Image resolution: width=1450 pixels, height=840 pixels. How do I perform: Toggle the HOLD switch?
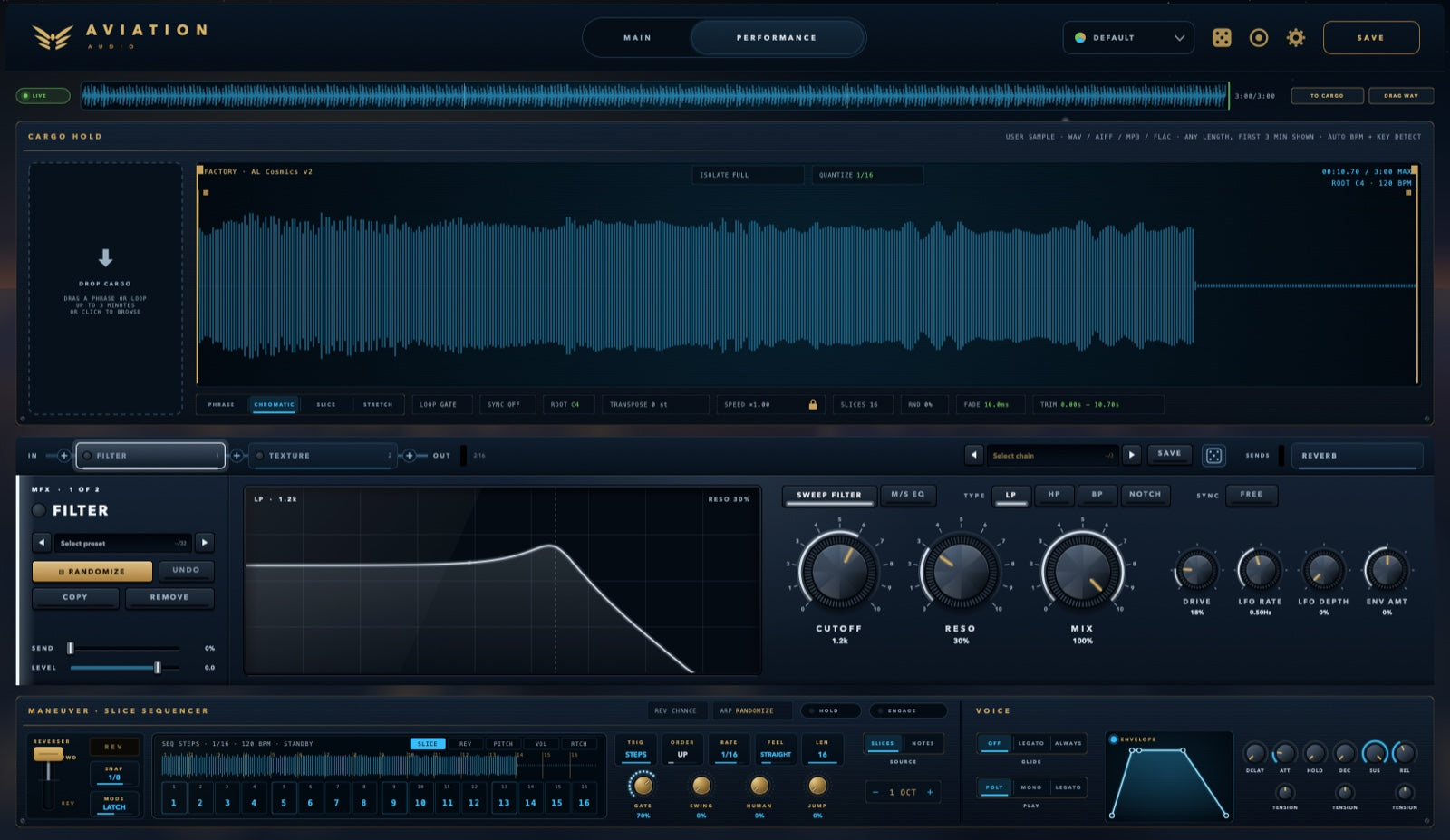[x=829, y=710]
